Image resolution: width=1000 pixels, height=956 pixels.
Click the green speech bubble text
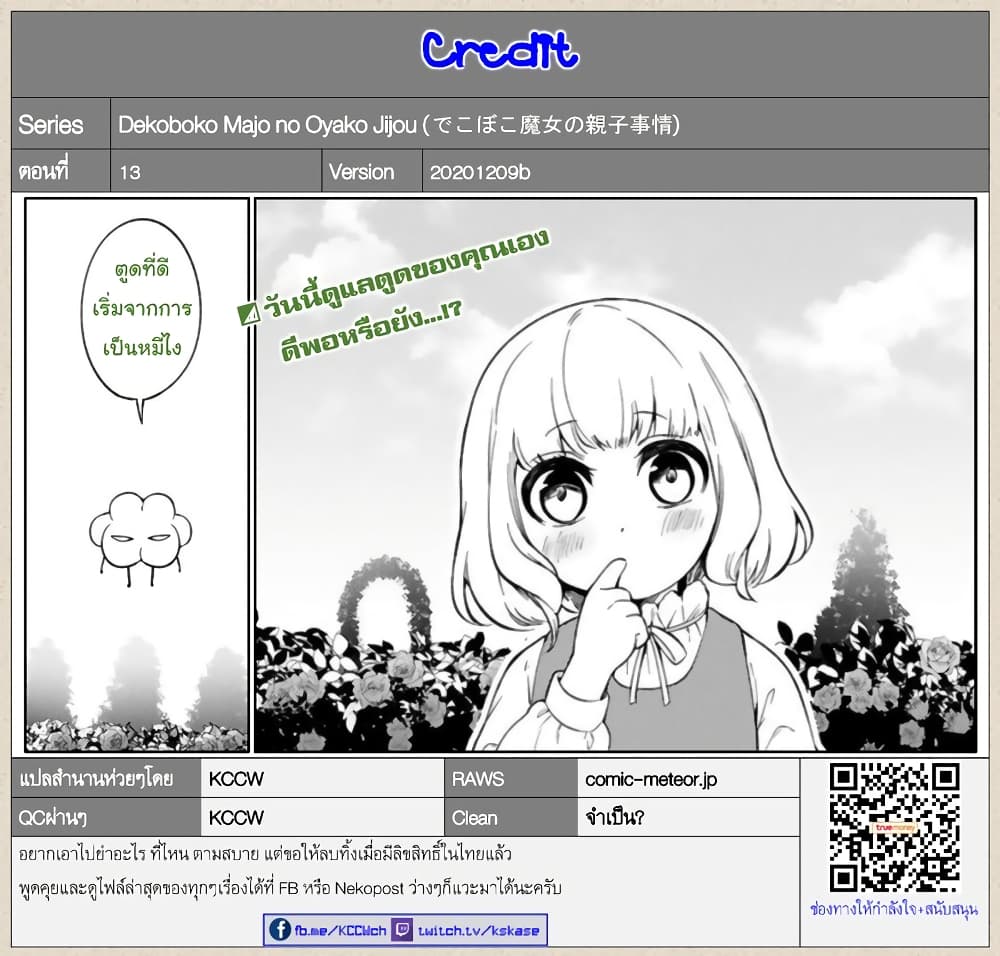click(142, 309)
